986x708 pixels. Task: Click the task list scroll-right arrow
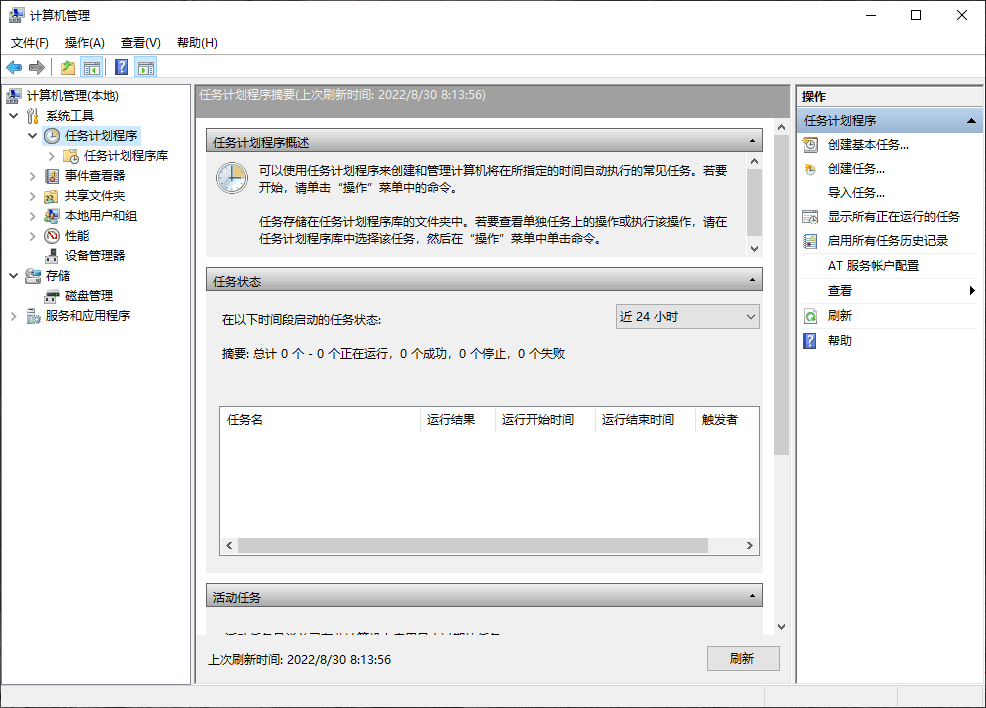click(x=750, y=546)
